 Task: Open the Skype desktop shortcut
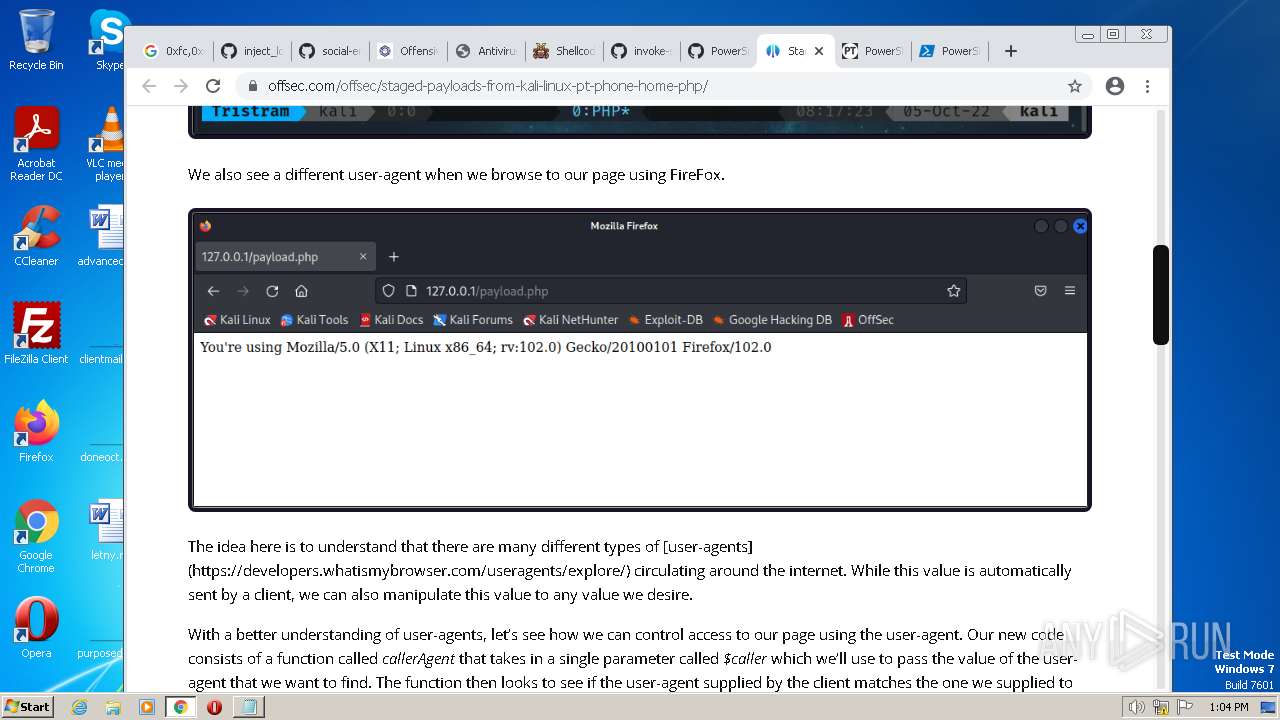[108, 40]
